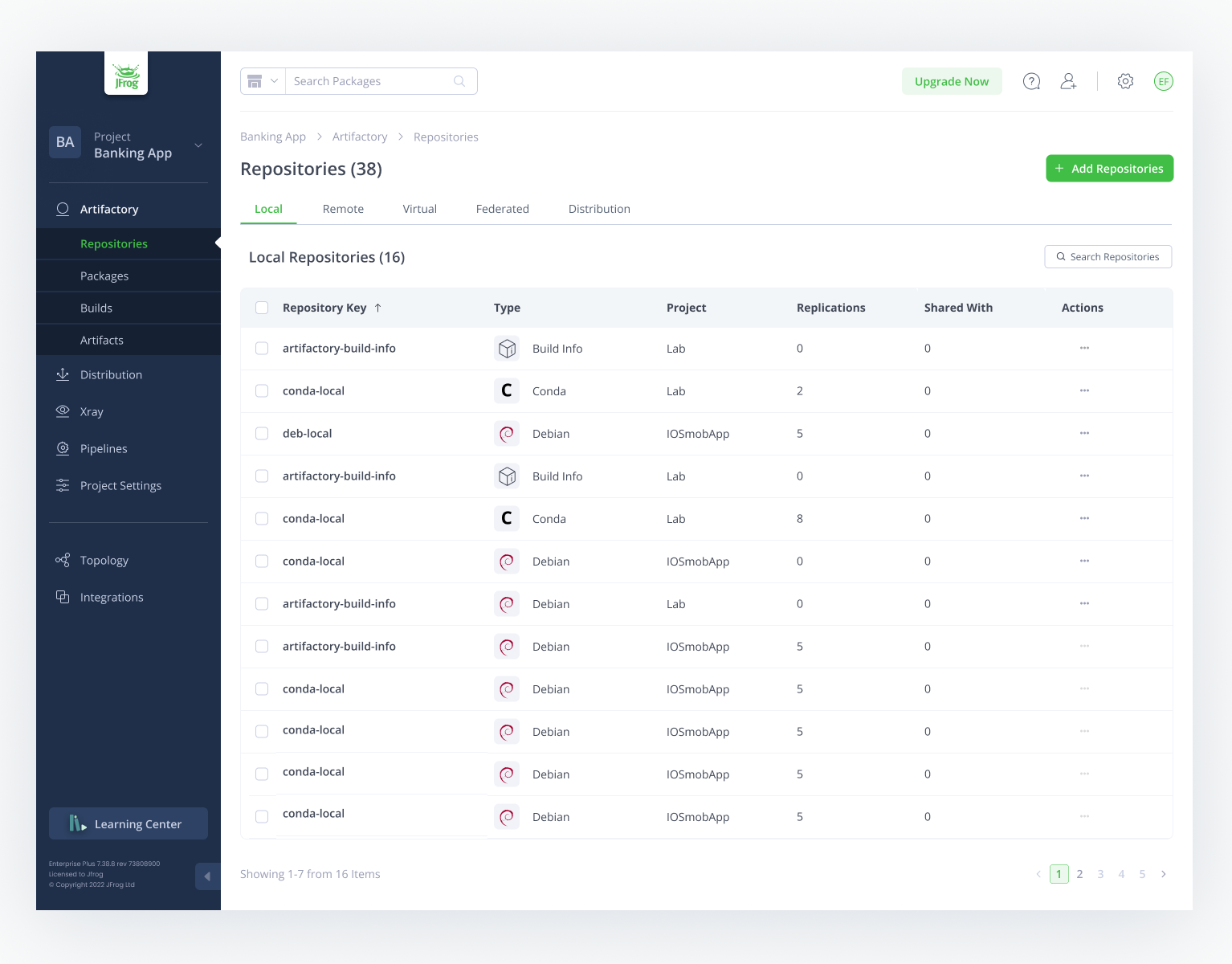Follow the Artifactory breadcrumb link
Screen dimensions: 1232x964
coord(360,137)
